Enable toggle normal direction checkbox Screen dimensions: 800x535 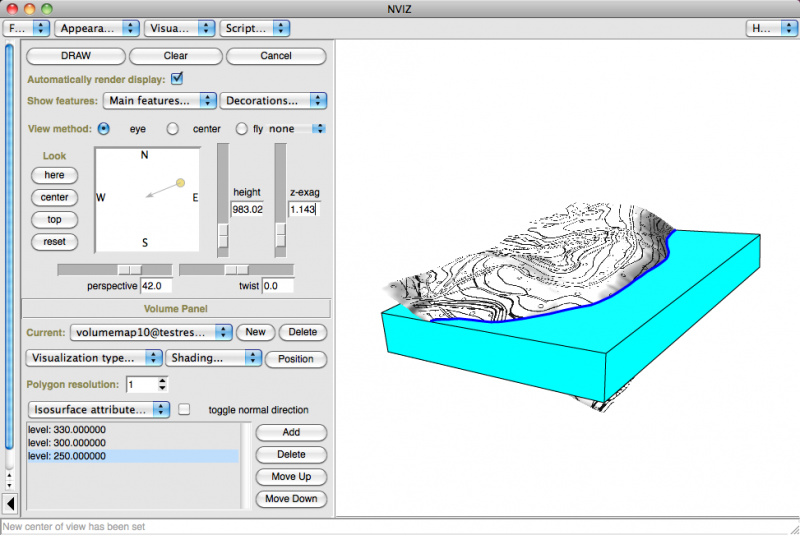click(x=184, y=409)
